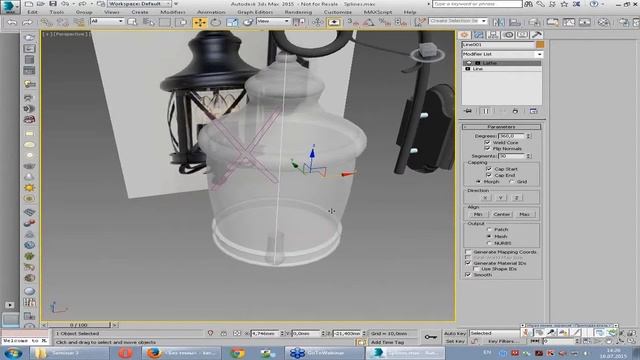The width and height of the screenshot is (640, 360).
Task: Select the Patch output radio button
Action: coord(489,229)
